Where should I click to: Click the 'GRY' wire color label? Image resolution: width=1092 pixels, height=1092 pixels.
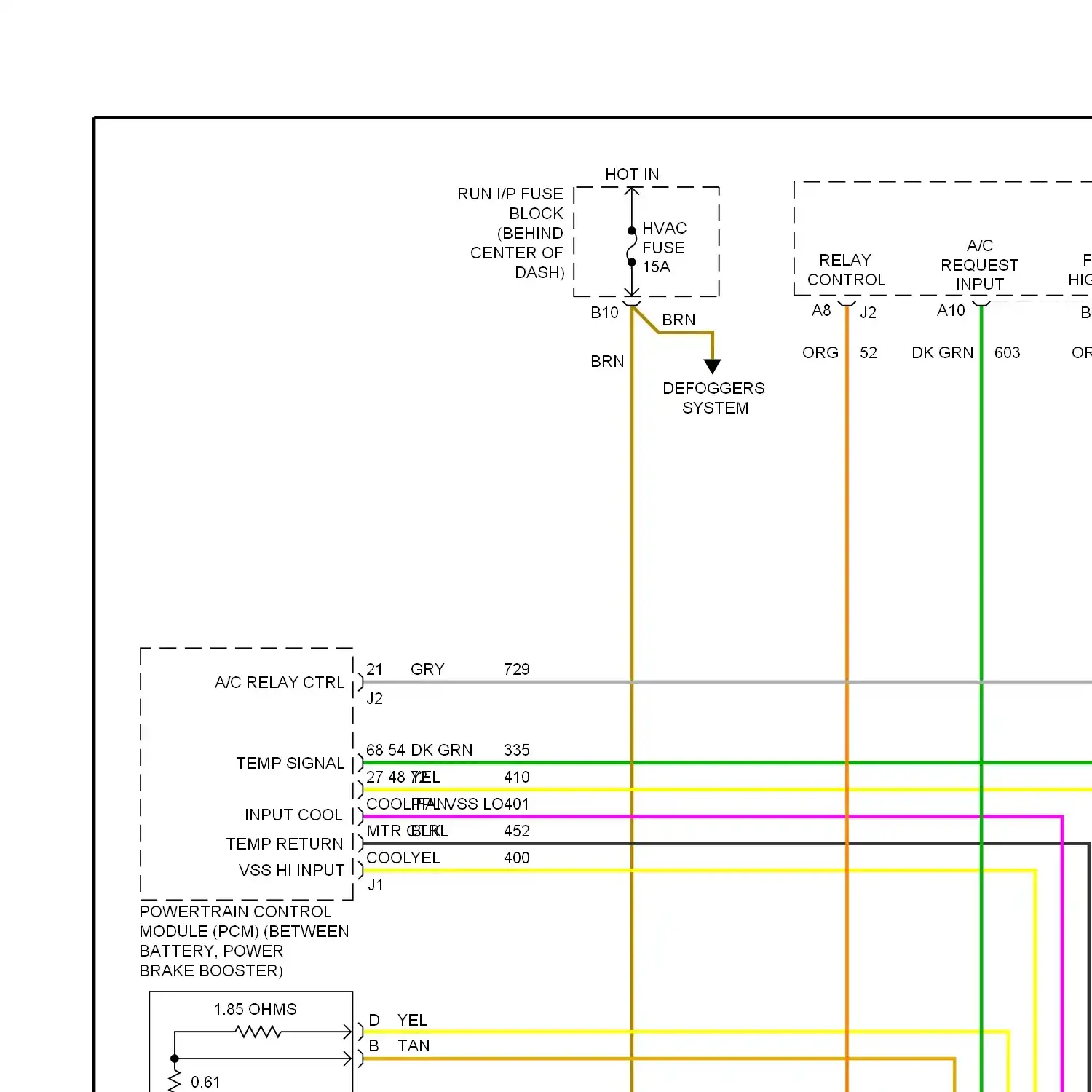tap(427, 669)
